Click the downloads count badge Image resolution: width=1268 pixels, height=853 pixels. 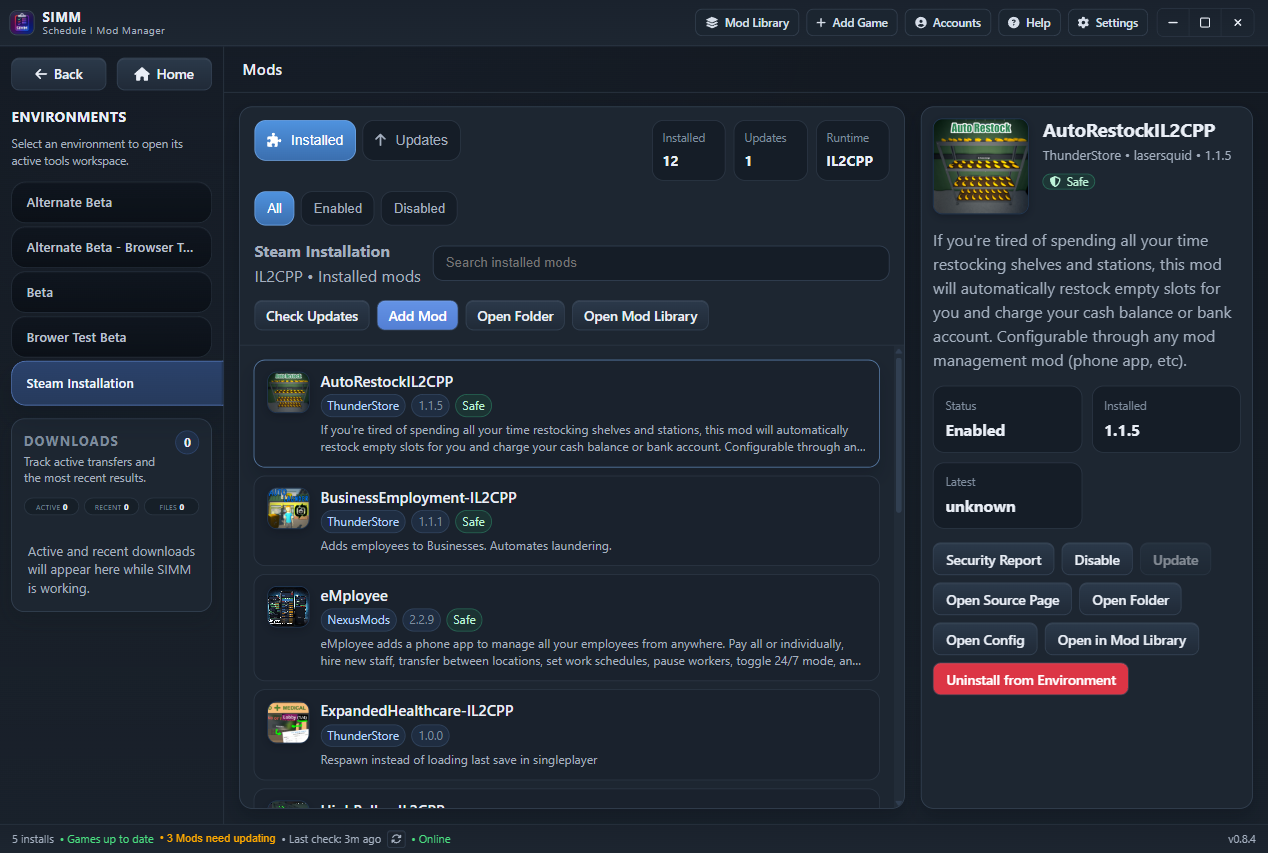[187, 443]
